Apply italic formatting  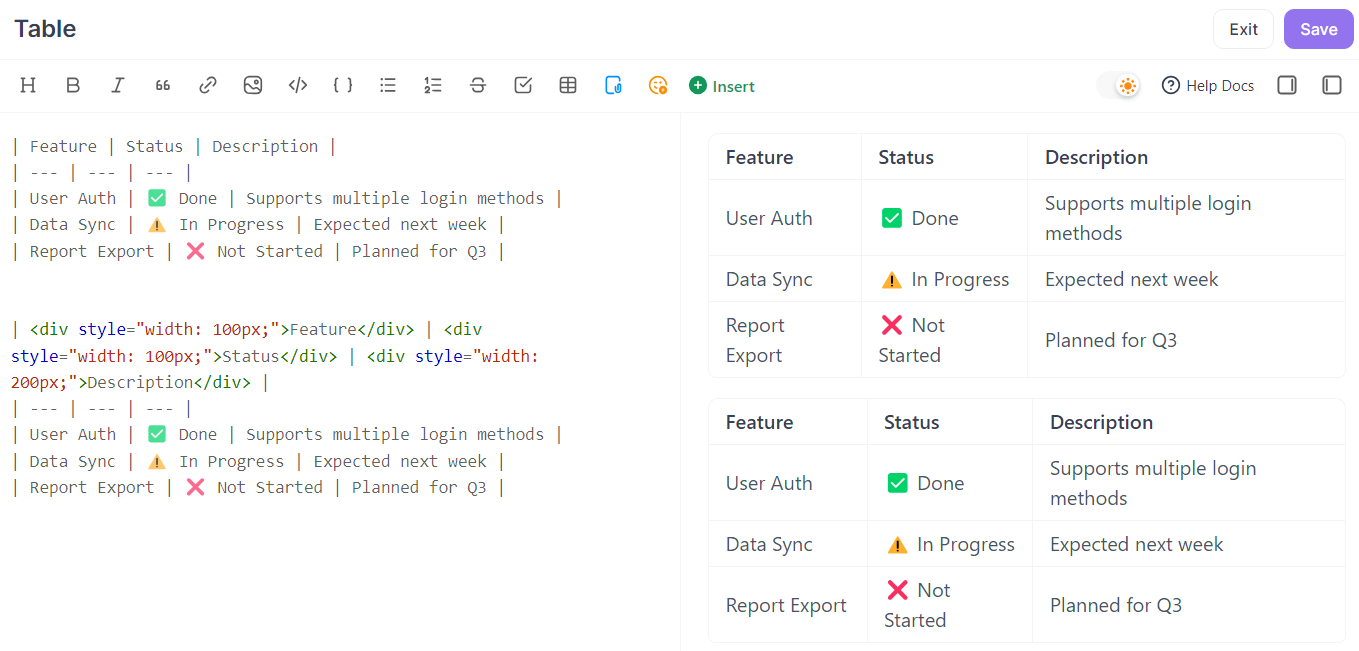coord(118,86)
